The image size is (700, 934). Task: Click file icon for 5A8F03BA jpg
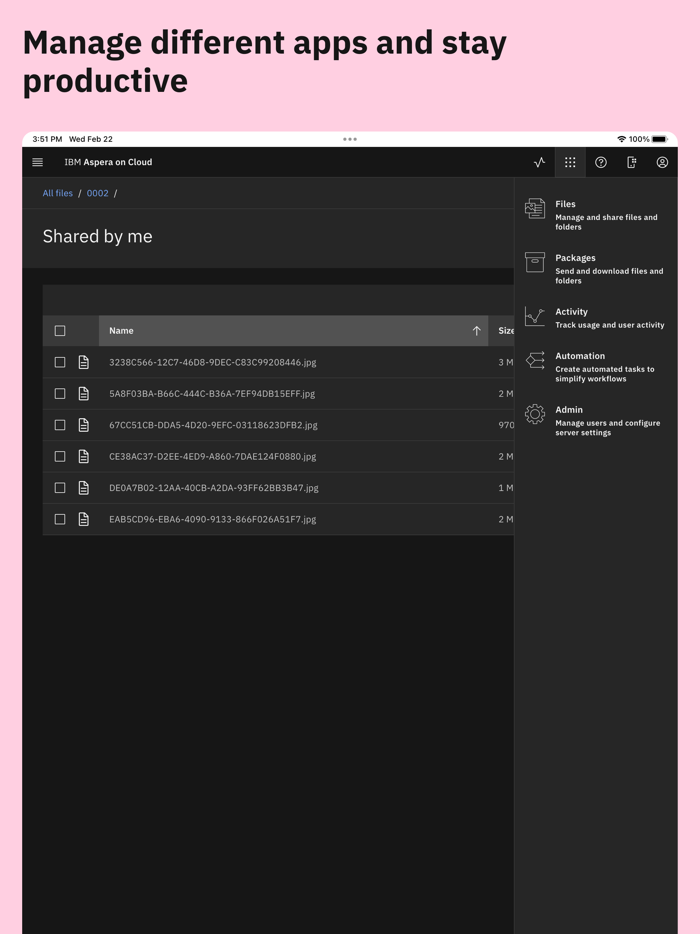coord(83,393)
